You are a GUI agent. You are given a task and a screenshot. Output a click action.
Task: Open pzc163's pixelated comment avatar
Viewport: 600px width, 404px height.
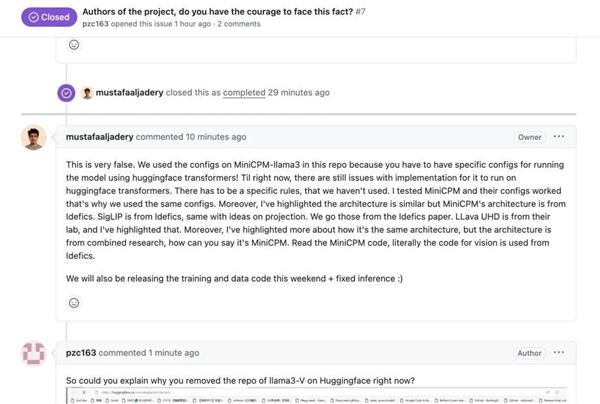pyautogui.click(x=33, y=354)
